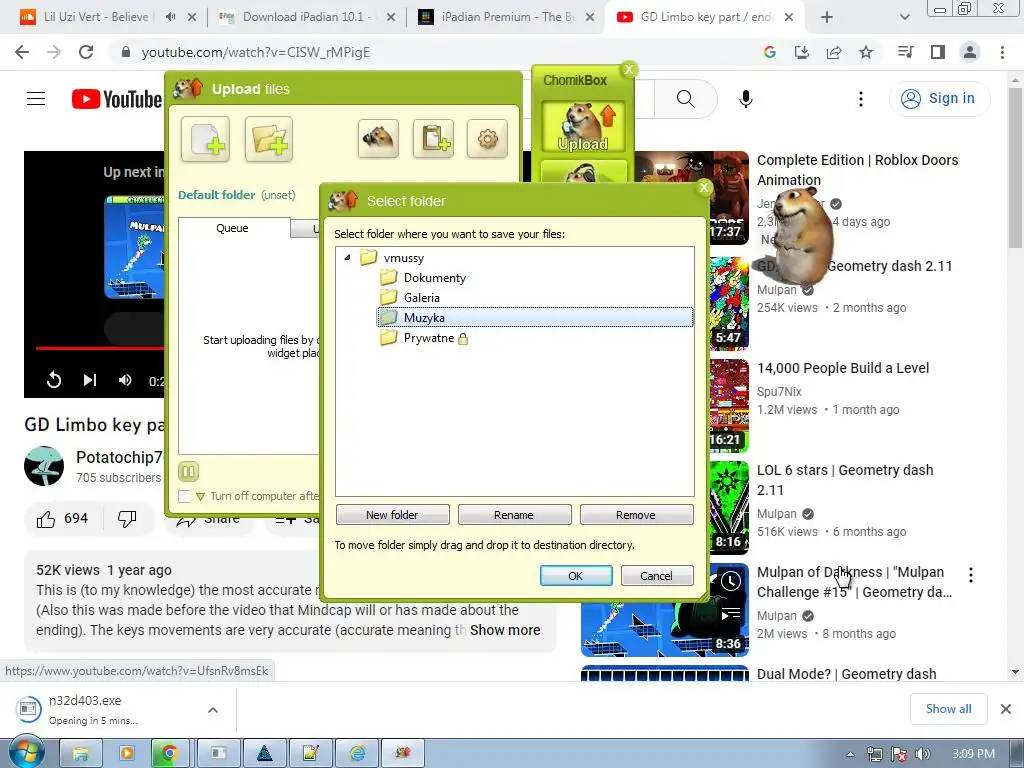Click the paste clipboard icon in Upload files

[433, 138]
